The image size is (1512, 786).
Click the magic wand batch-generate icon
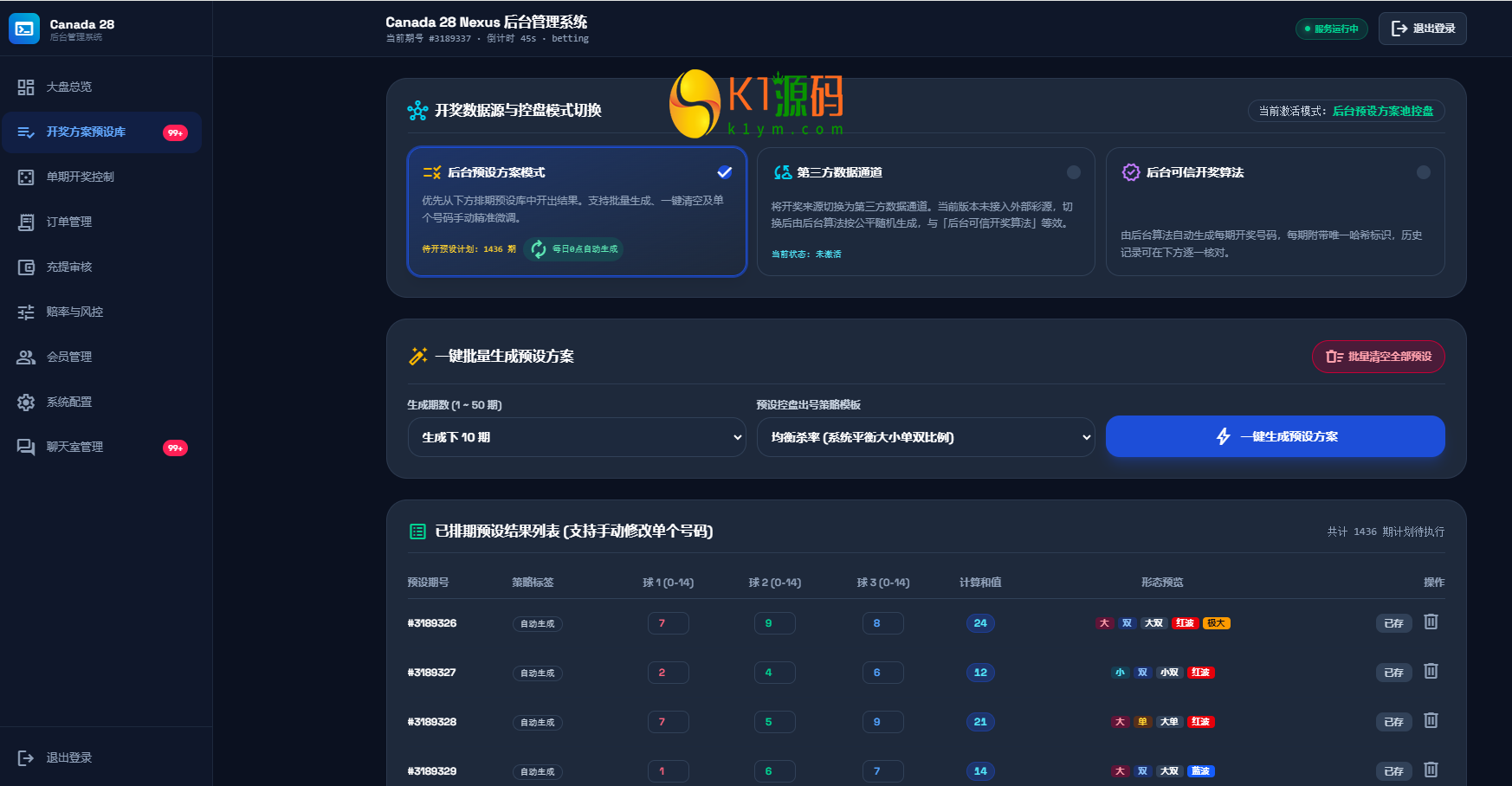coord(417,356)
